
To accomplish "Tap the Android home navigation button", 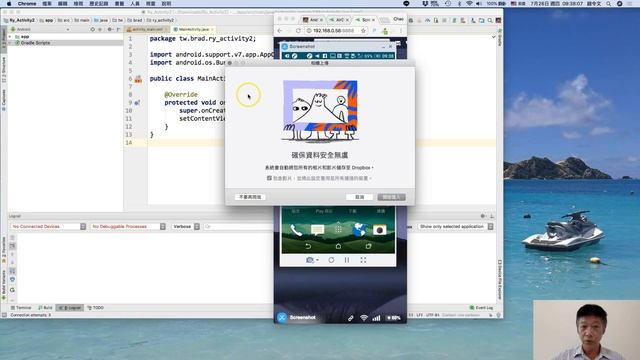I will coord(338,246).
